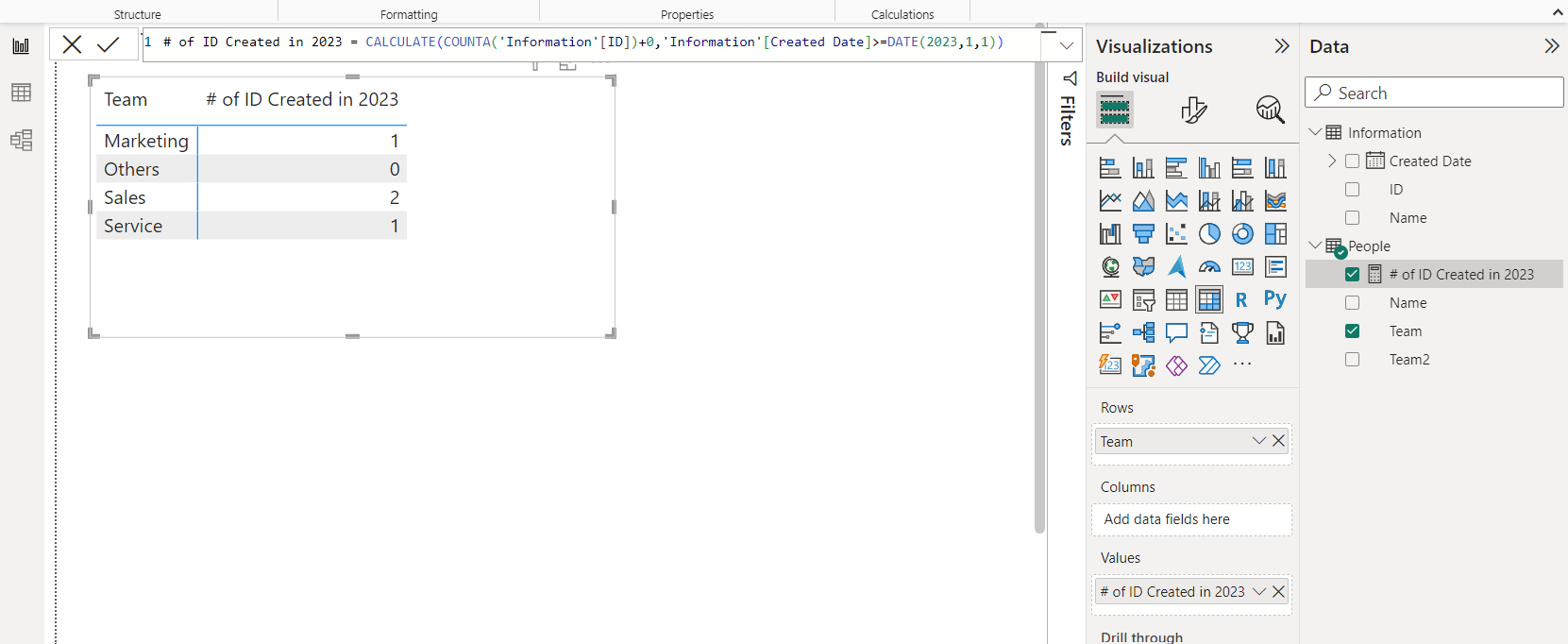Select the Table visual

click(1176, 300)
